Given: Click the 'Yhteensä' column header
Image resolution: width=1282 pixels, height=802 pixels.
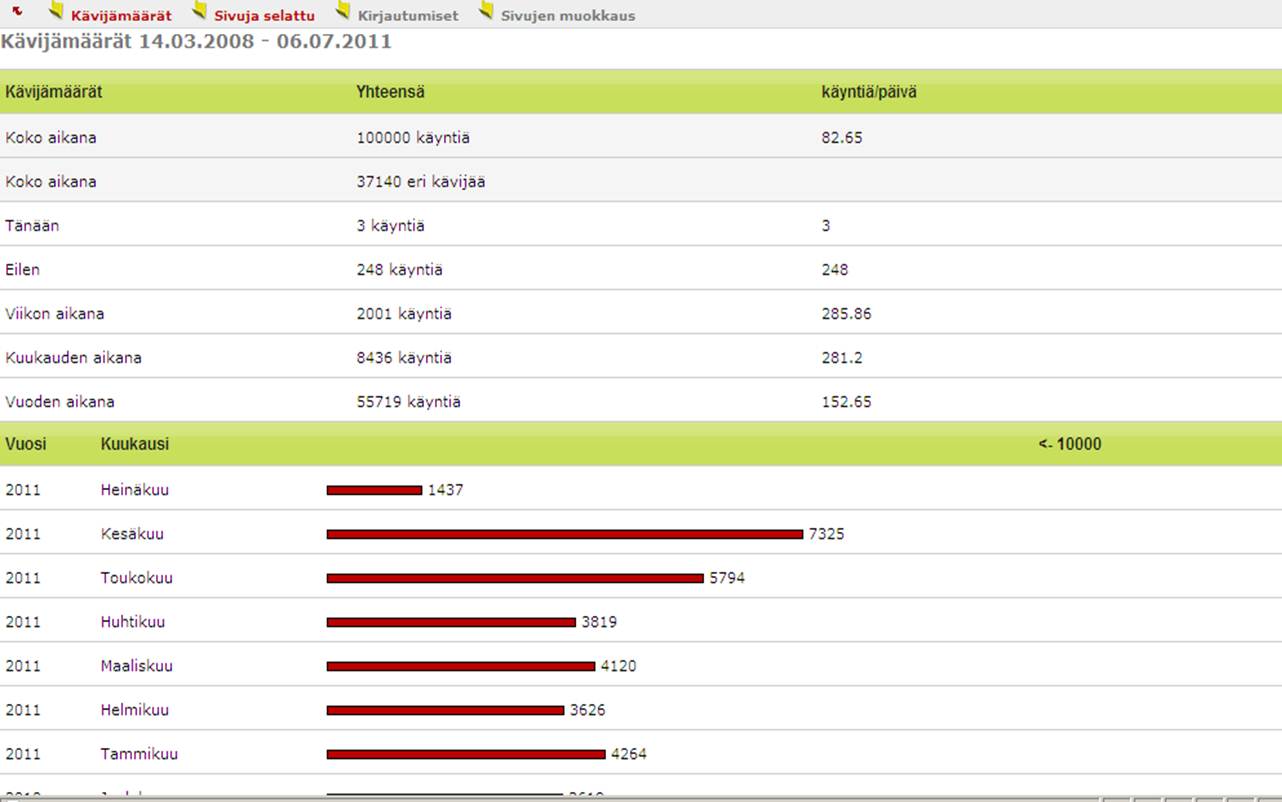Looking at the screenshot, I should point(390,92).
